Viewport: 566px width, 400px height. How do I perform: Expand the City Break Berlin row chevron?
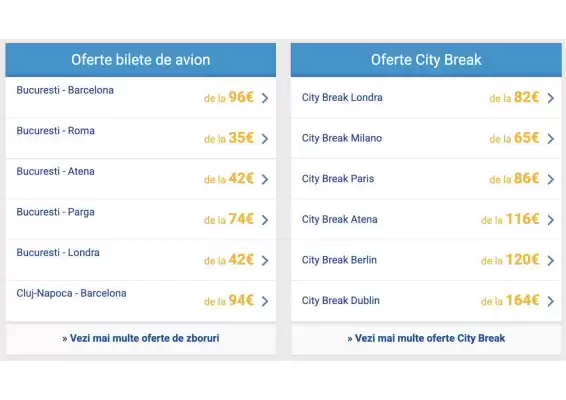(550, 261)
